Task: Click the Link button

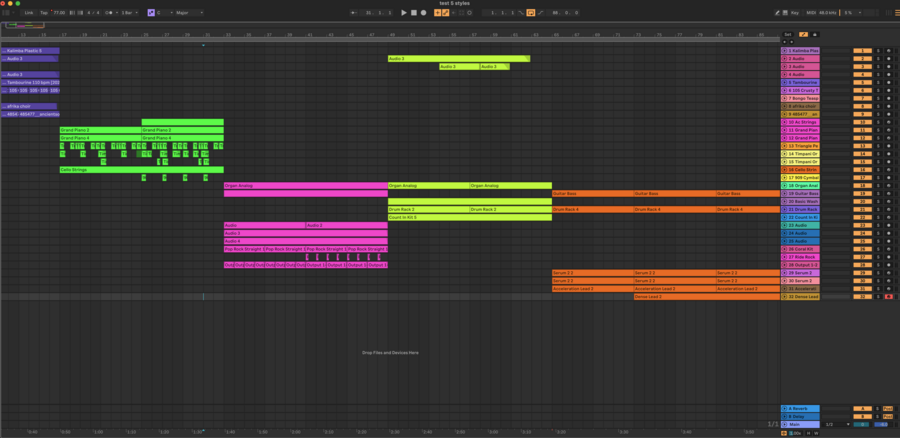Action: [28, 13]
